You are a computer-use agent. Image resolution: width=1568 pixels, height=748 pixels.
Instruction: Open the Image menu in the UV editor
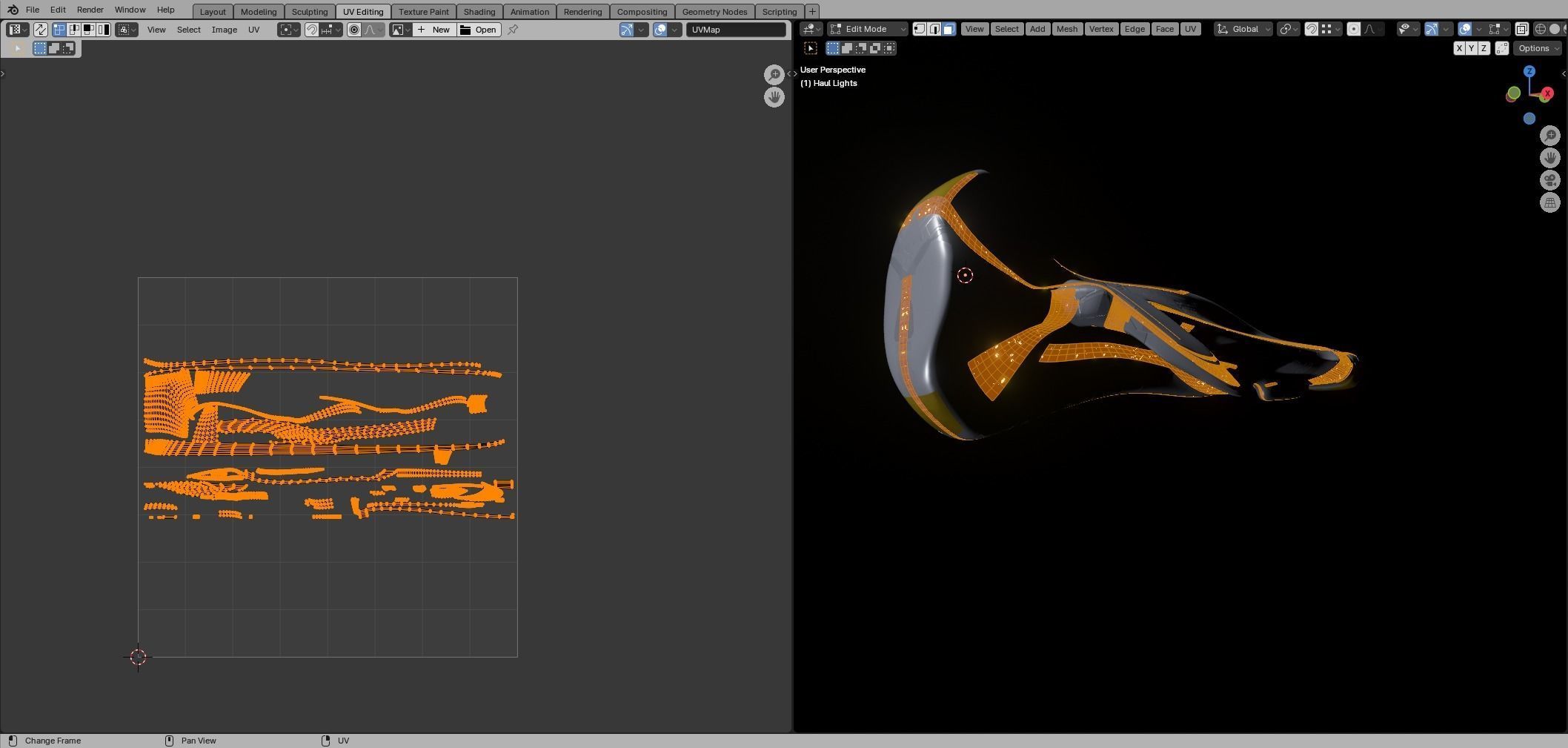pos(225,30)
